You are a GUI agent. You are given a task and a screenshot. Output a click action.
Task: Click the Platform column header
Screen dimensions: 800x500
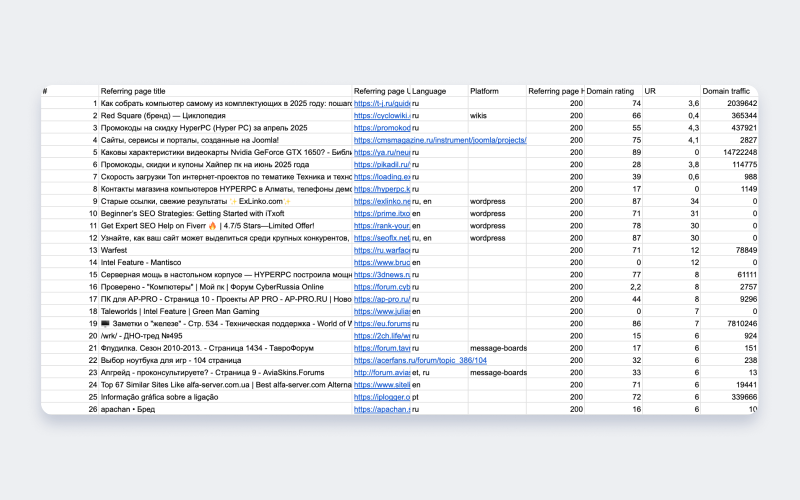click(x=485, y=91)
